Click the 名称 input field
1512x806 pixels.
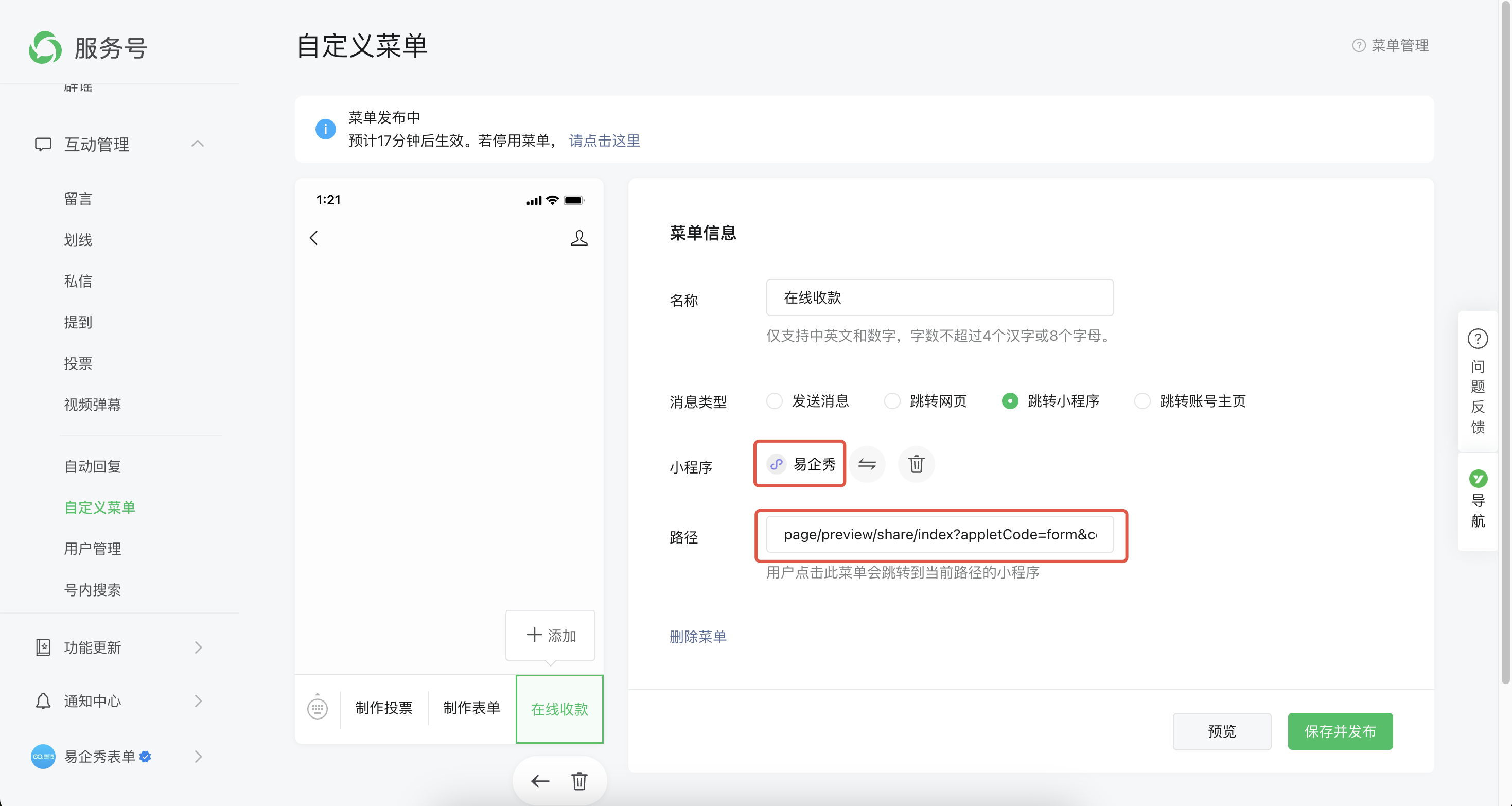(939, 297)
